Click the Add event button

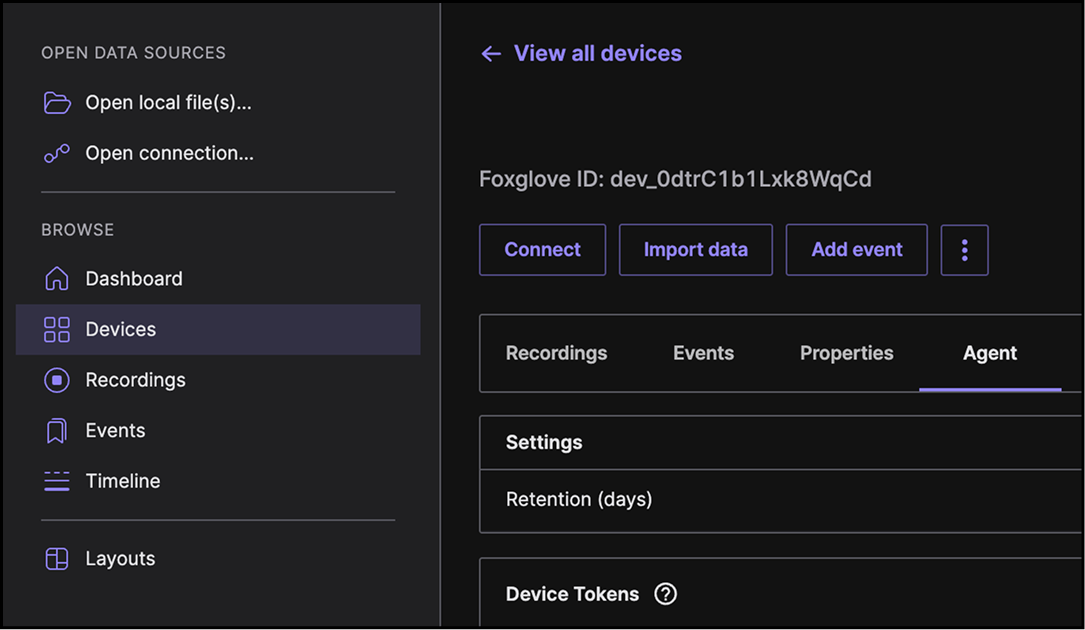point(856,250)
